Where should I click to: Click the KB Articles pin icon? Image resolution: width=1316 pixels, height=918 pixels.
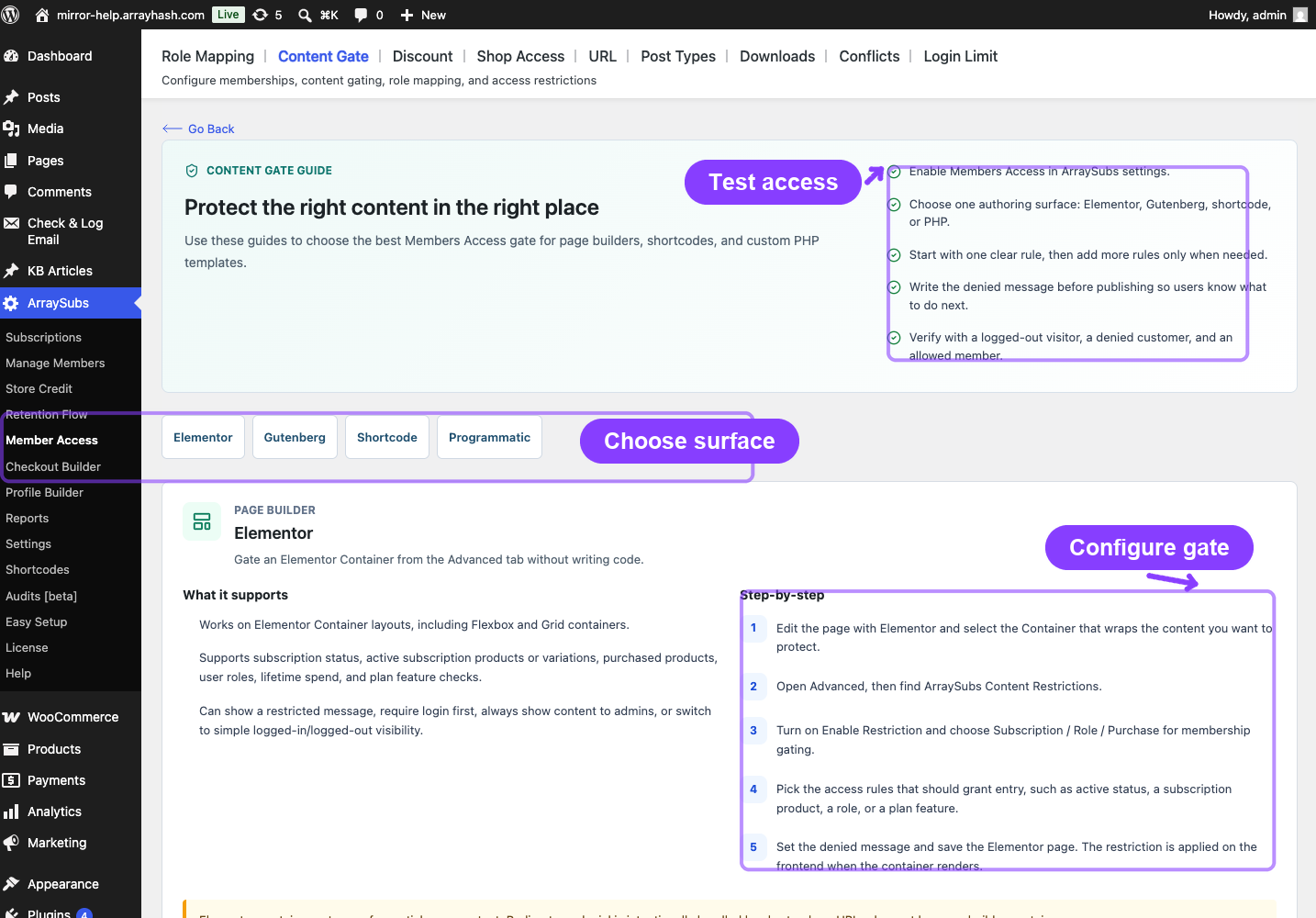coord(11,271)
